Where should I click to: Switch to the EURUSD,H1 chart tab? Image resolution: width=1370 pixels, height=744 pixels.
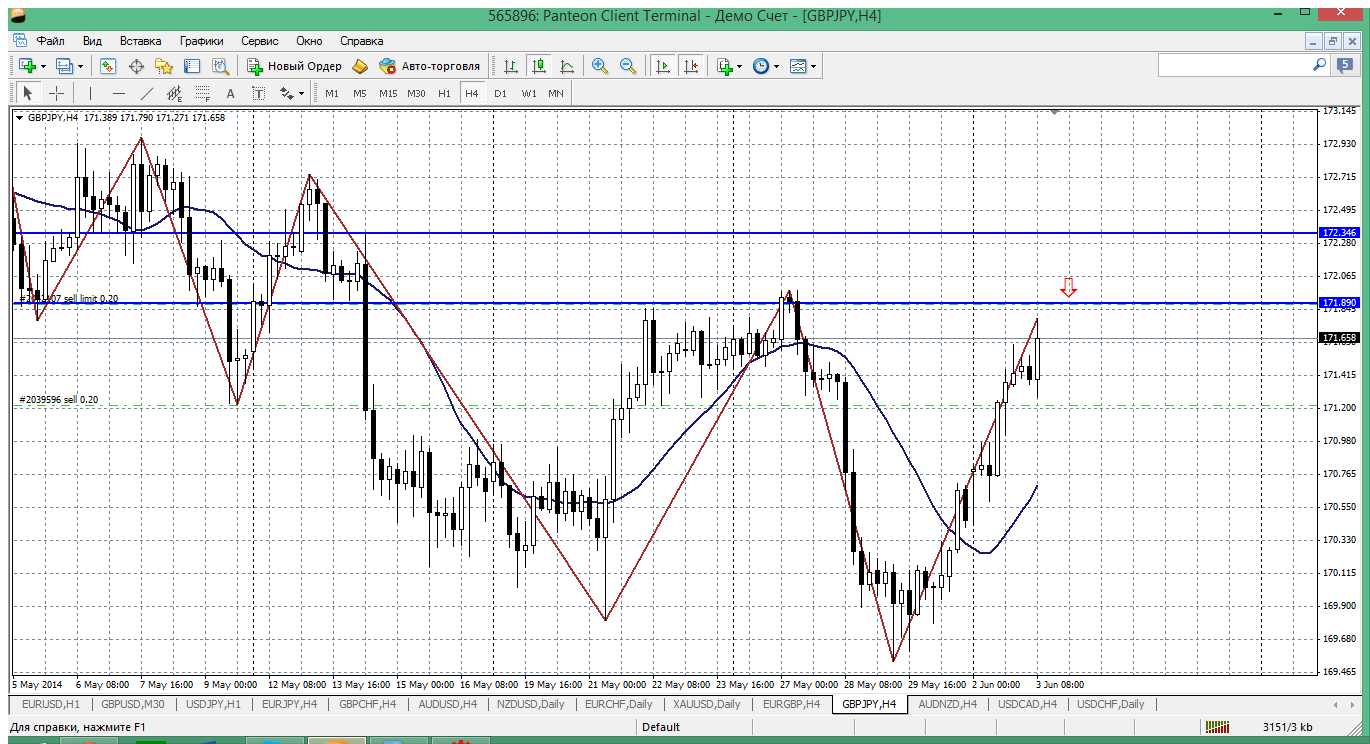50,704
